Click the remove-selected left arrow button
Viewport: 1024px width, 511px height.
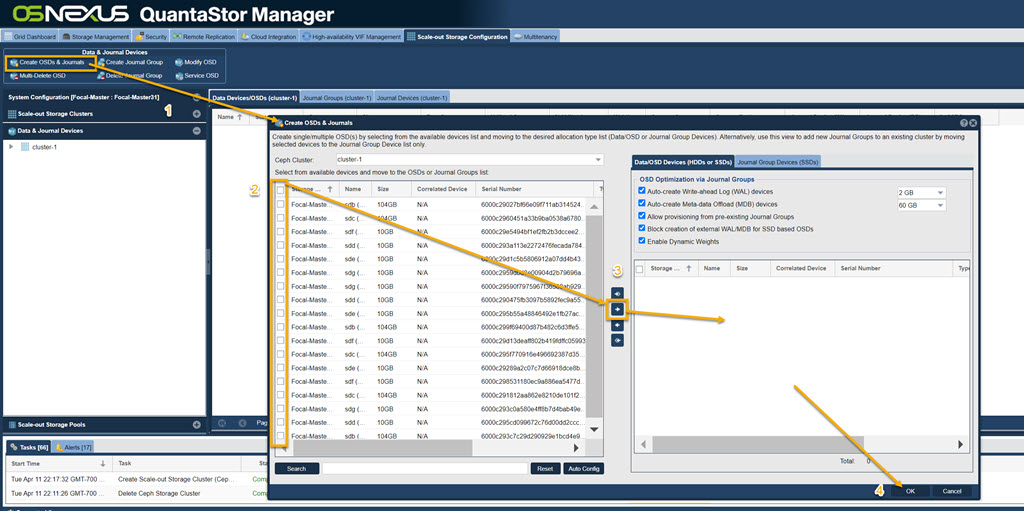click(617, 325)
